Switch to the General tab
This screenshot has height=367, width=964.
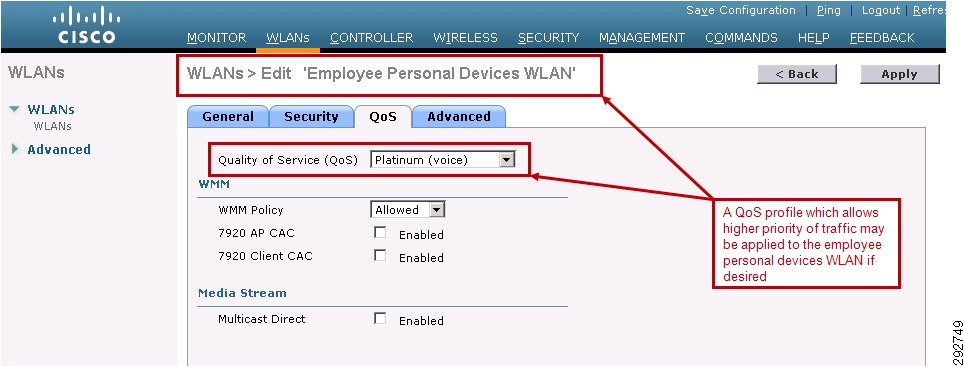[x=227, y=117]
